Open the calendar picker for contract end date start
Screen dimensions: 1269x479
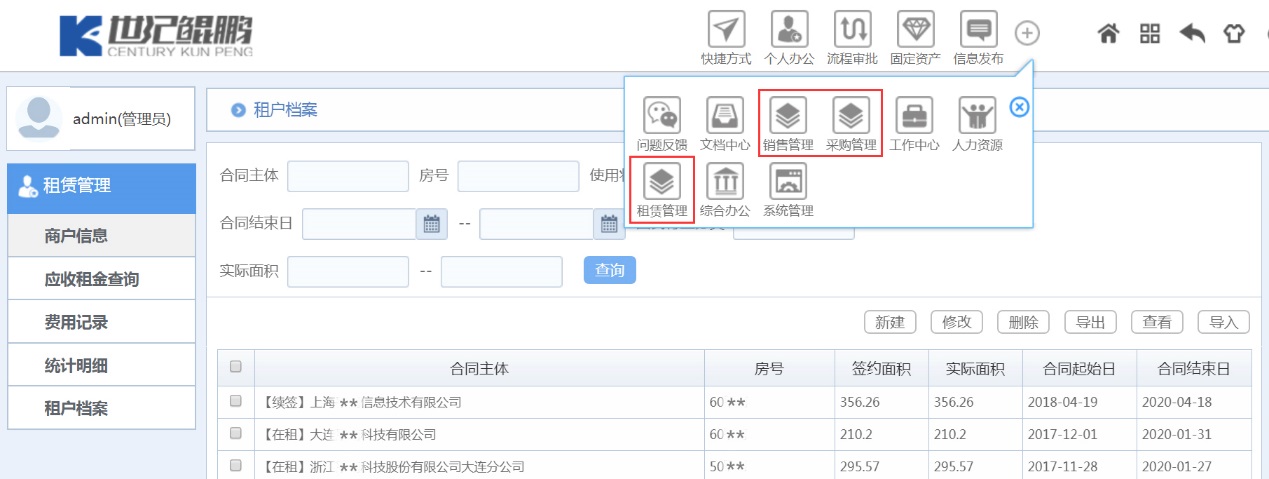tap(431, 224)
